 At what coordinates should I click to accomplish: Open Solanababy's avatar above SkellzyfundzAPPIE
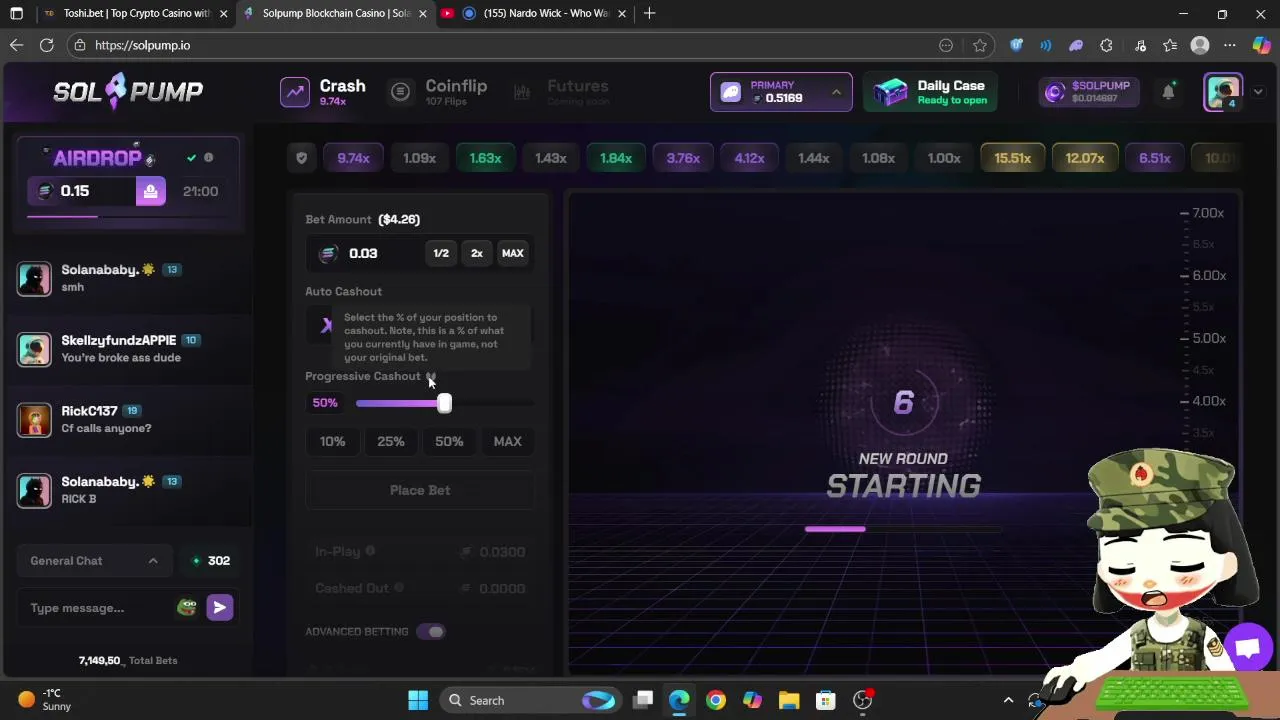[34, 279]
